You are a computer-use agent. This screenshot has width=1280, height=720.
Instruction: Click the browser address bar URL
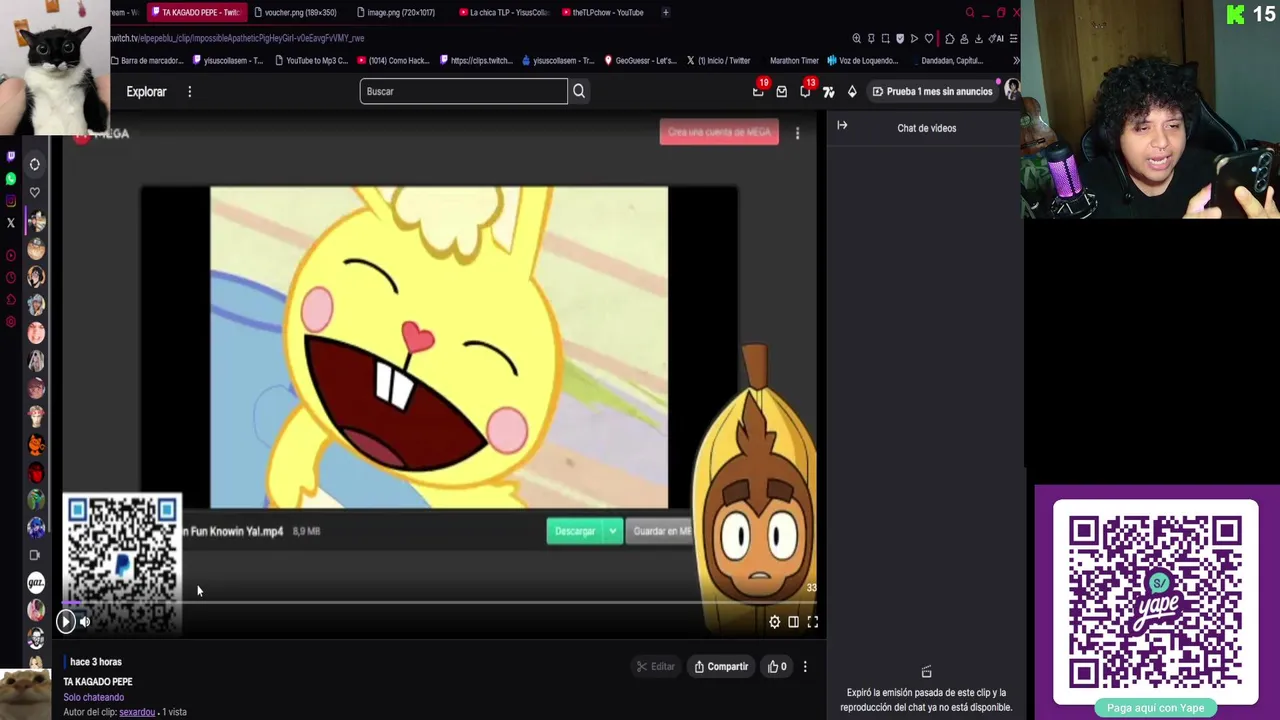coord(237,38)
